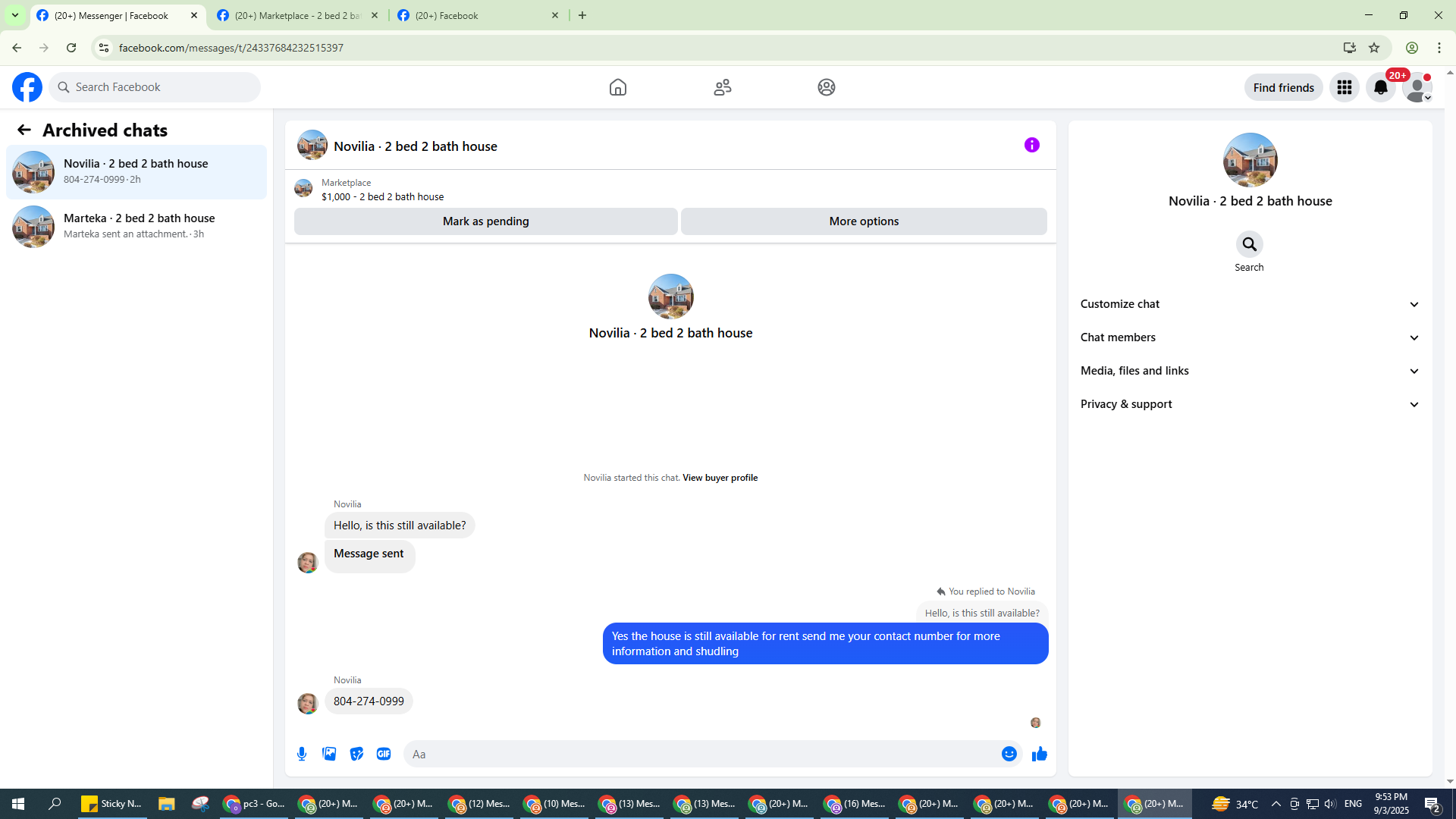Open the notifications bell

pos(1381,87)
